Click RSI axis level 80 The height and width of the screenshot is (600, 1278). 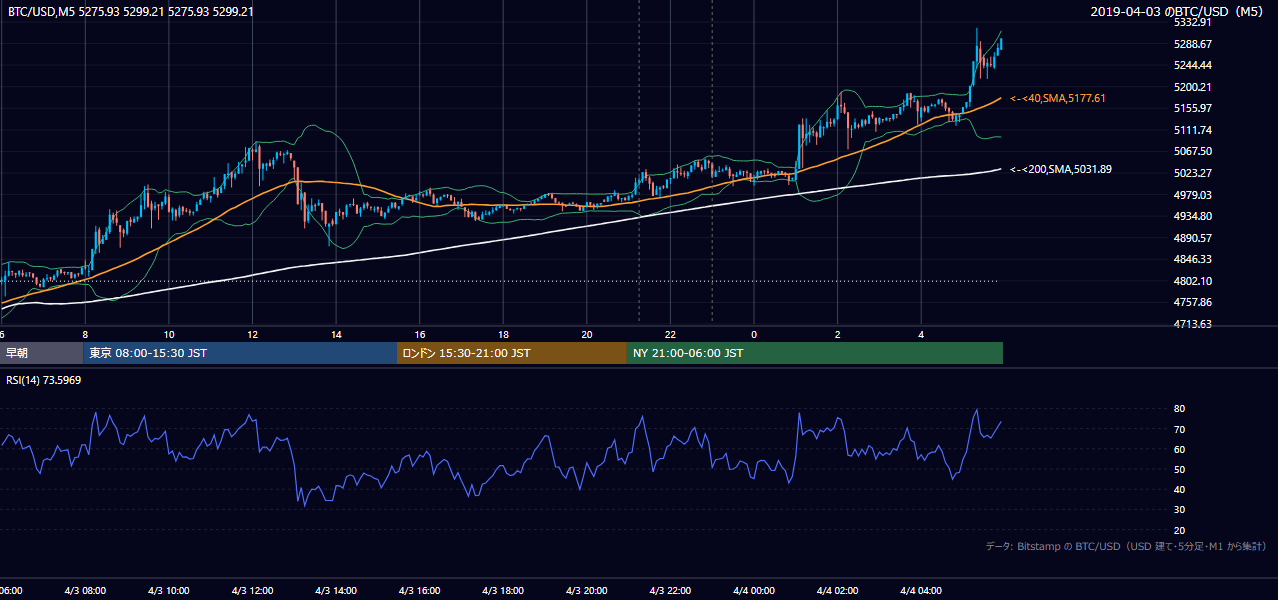[x=1179, y=409]
